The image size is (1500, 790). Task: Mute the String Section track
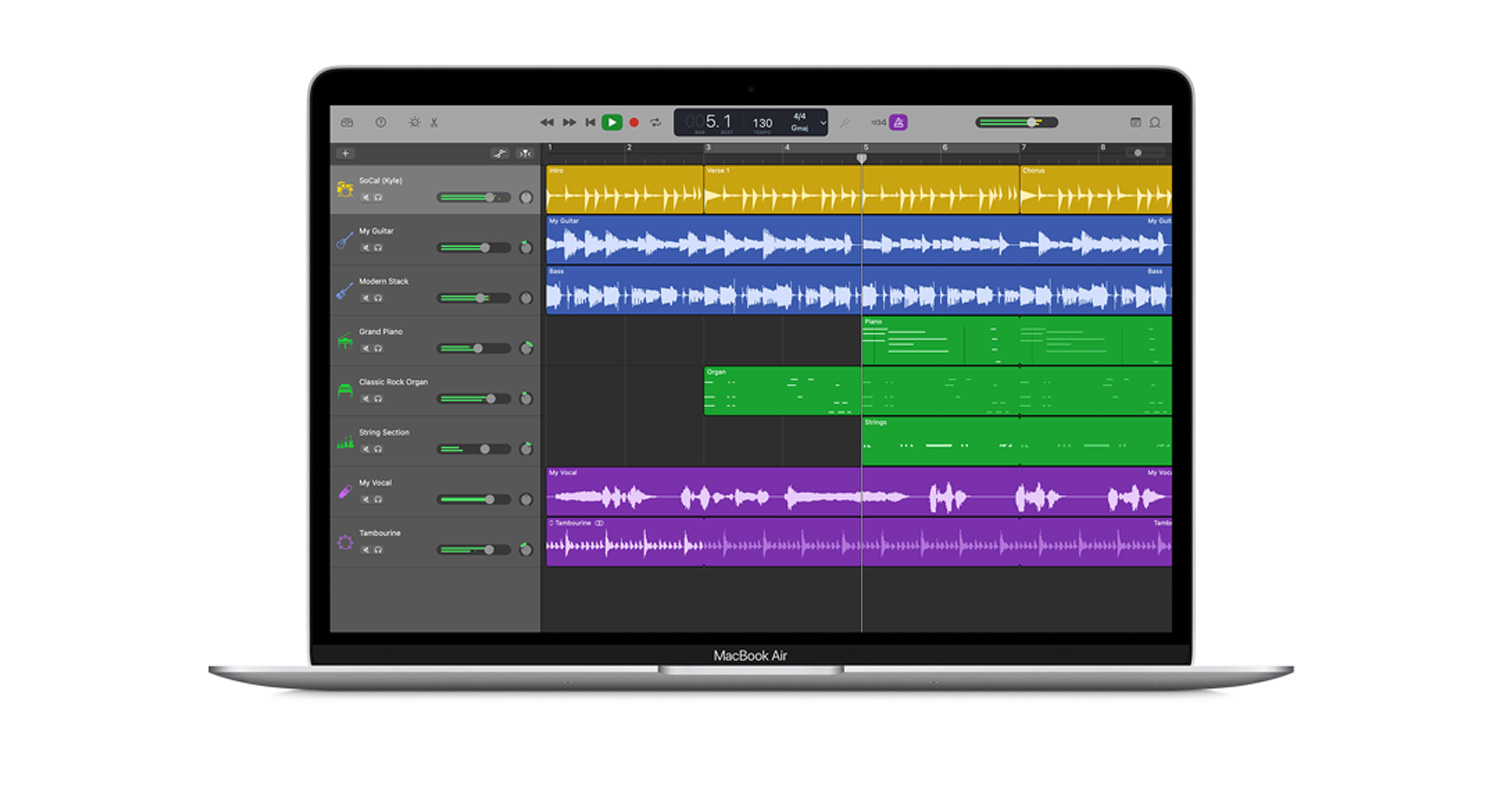pos(365,449)
